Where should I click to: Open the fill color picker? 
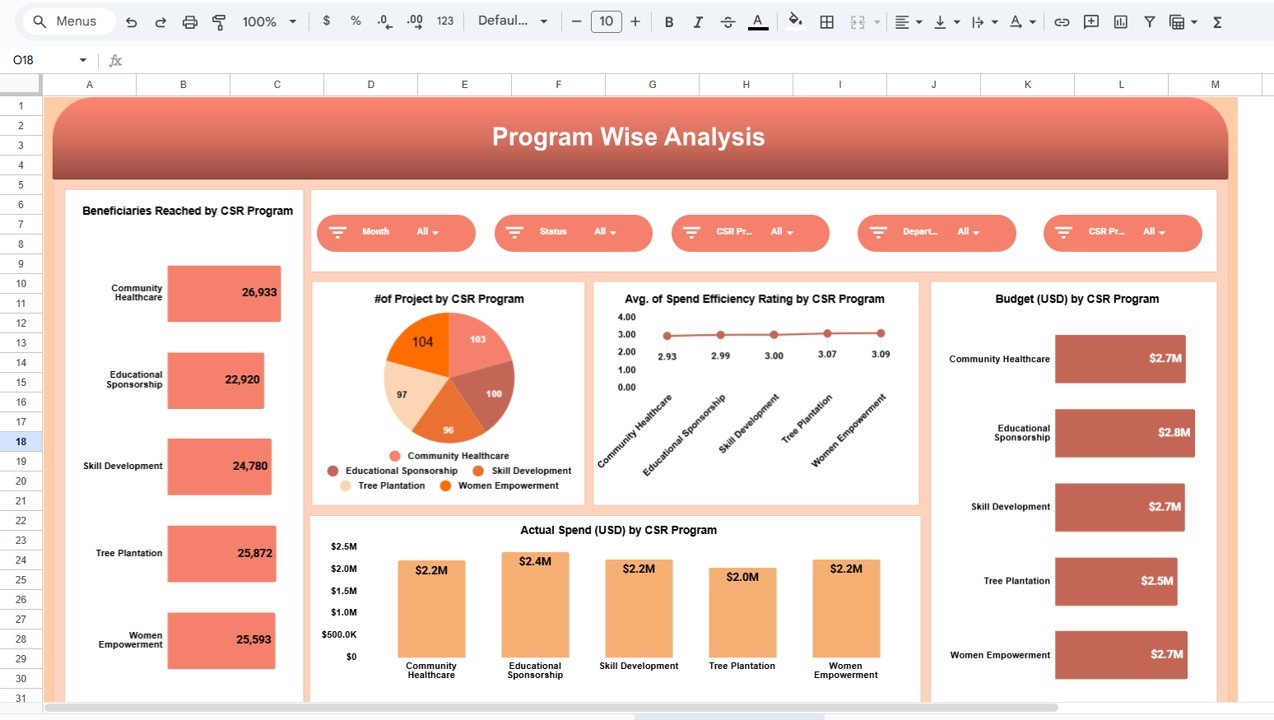click(x=795, y=21)
